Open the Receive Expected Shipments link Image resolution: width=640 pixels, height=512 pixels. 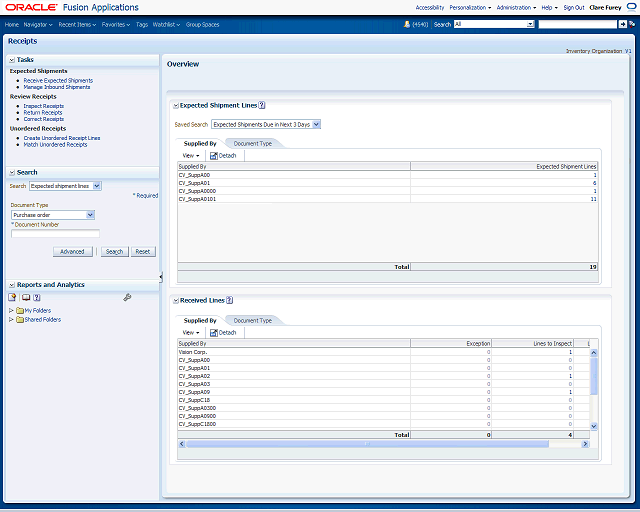[x=58, y=80]
